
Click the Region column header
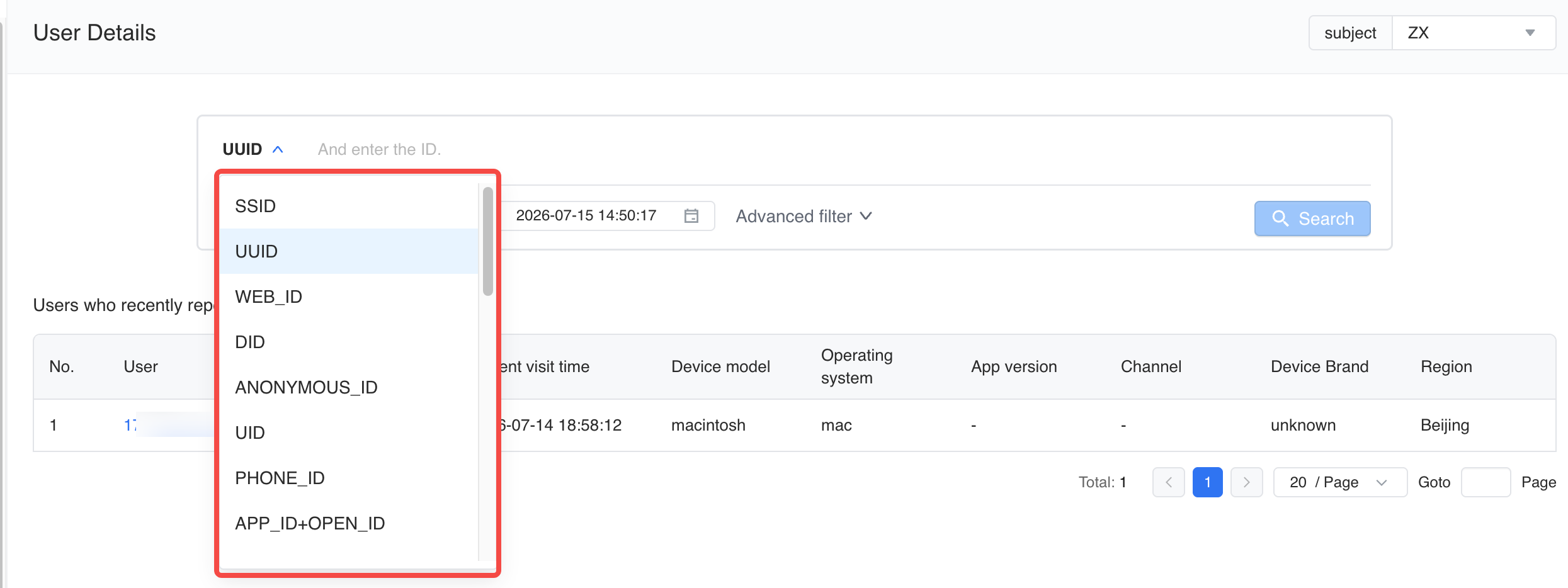1446,366
